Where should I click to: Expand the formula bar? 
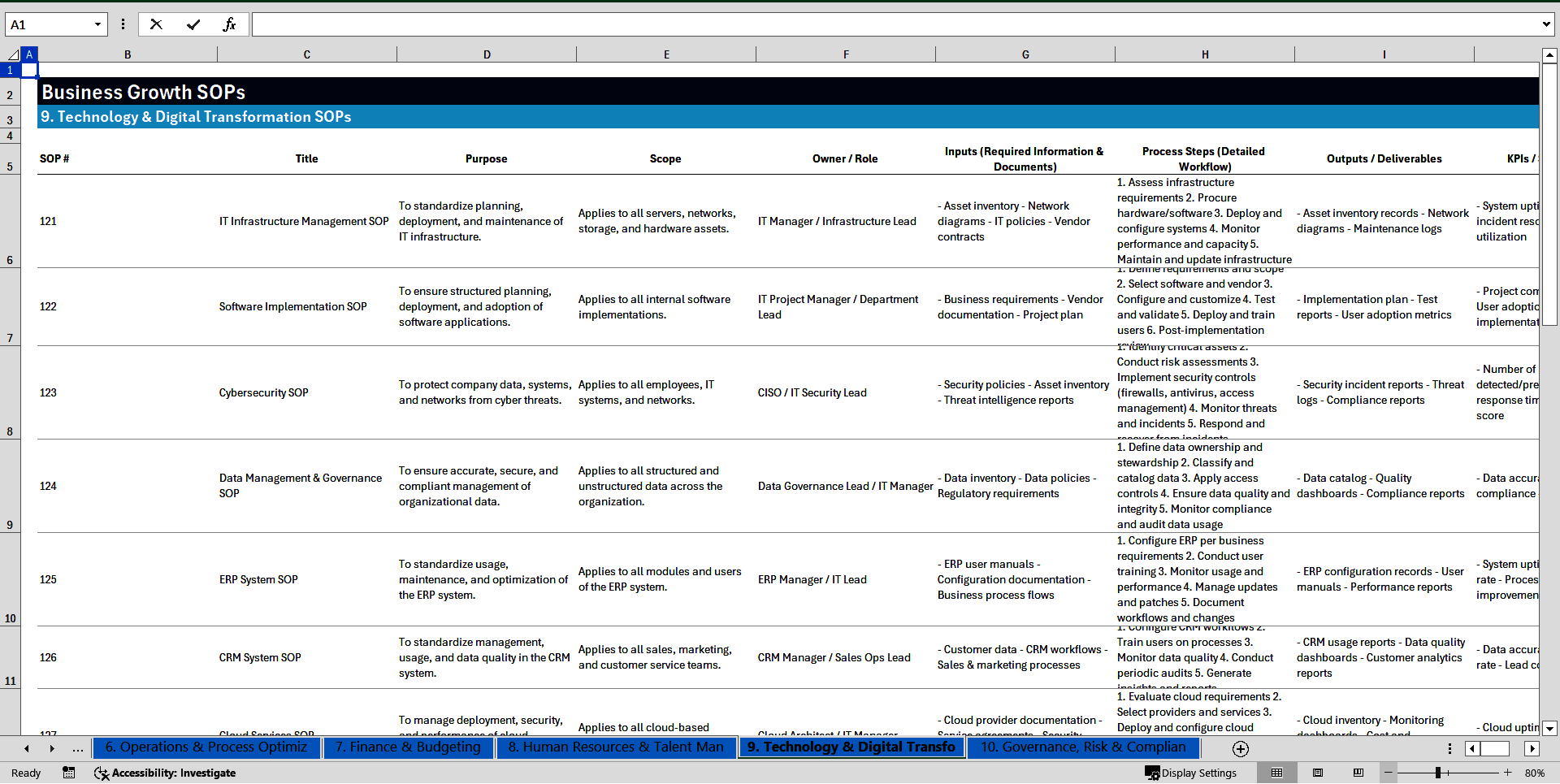point(1545,24)
